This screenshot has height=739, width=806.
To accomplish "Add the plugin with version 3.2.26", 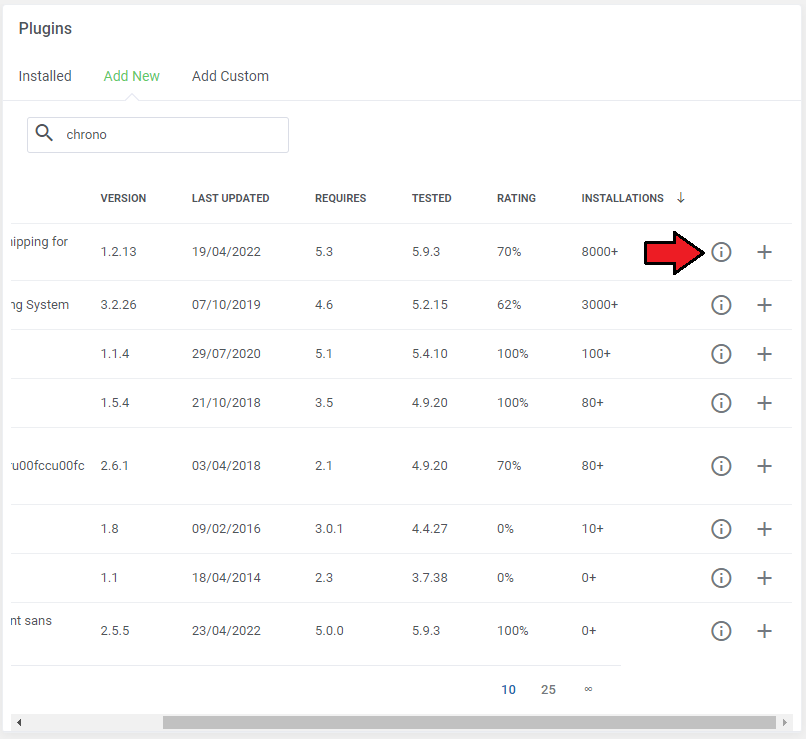I will (764, 305).
